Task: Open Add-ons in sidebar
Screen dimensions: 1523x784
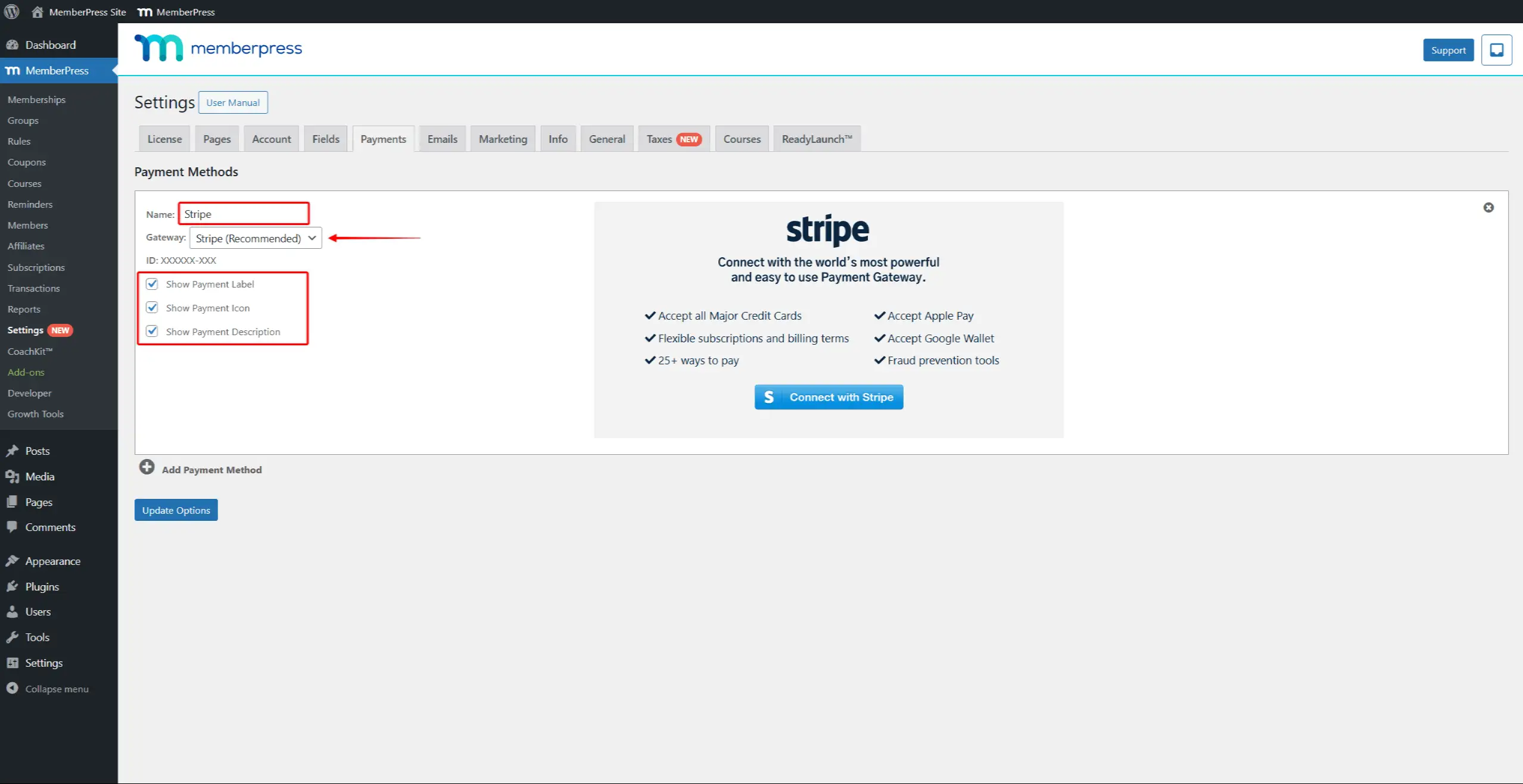Action: (x=26, y=372)
